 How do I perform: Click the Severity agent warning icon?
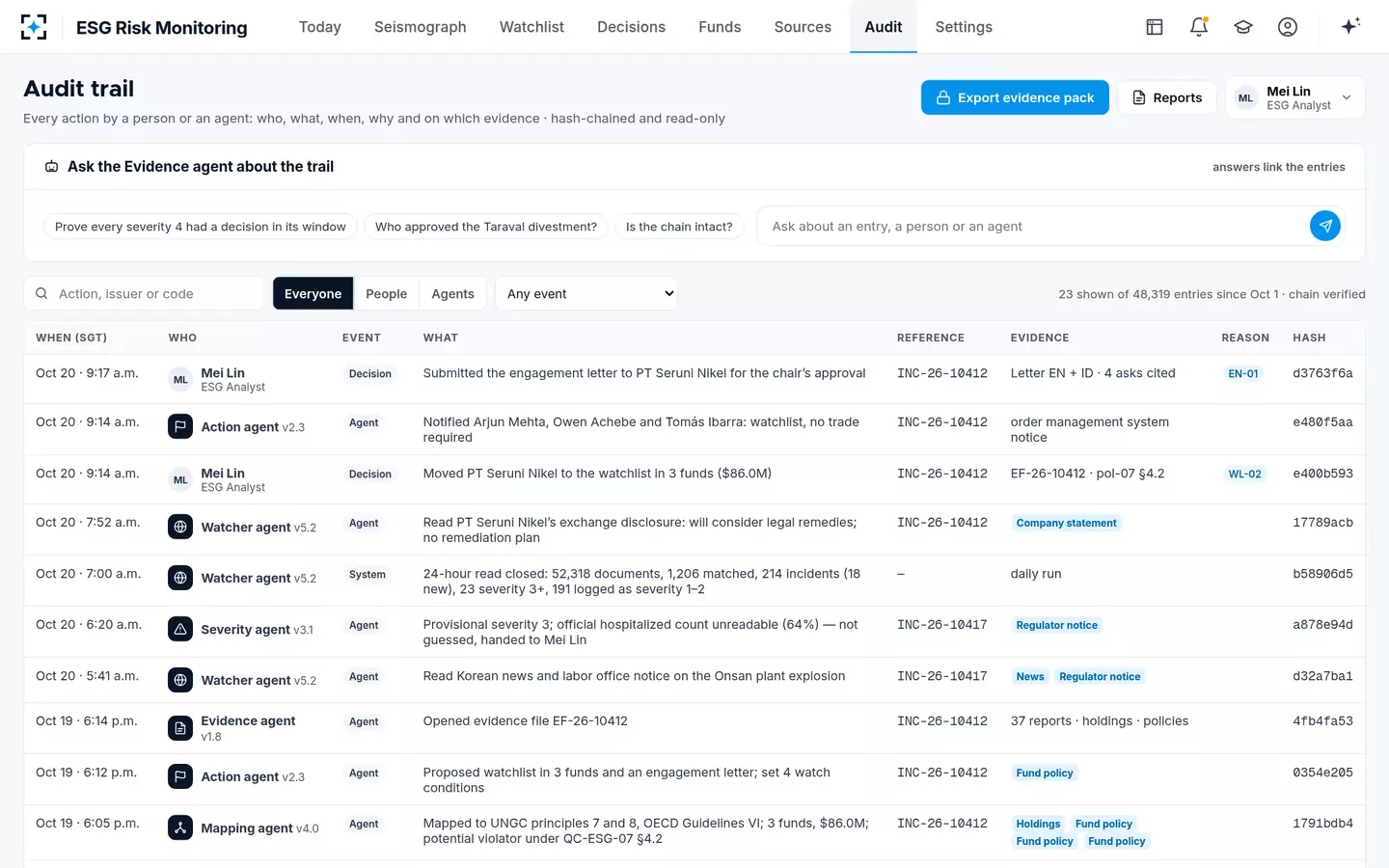coord(180,629)
